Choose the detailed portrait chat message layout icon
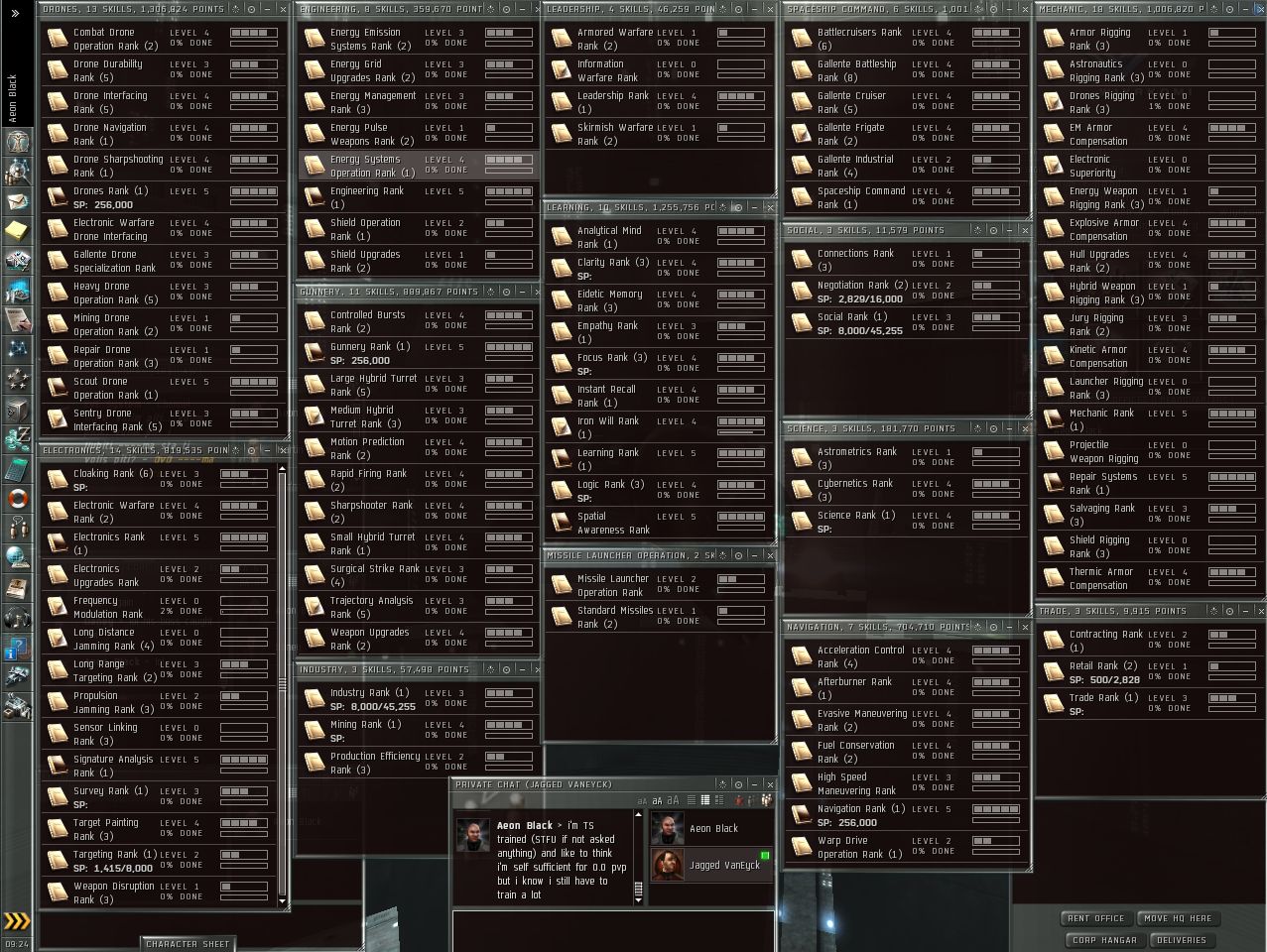 719,800
